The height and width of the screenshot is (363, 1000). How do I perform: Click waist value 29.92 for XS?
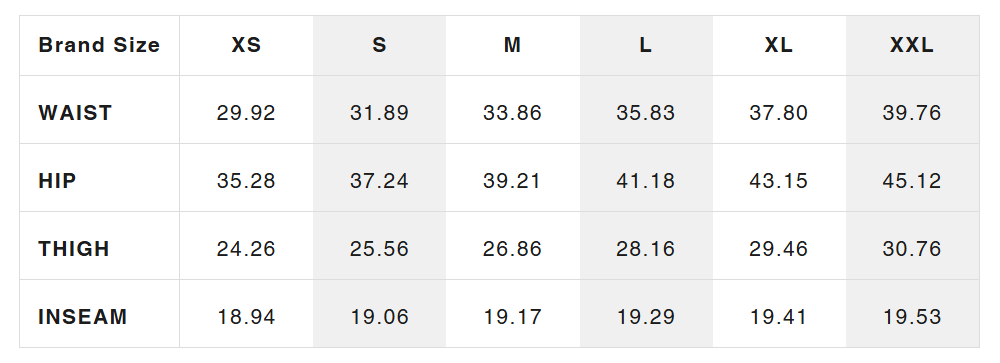tap(246, 113)
